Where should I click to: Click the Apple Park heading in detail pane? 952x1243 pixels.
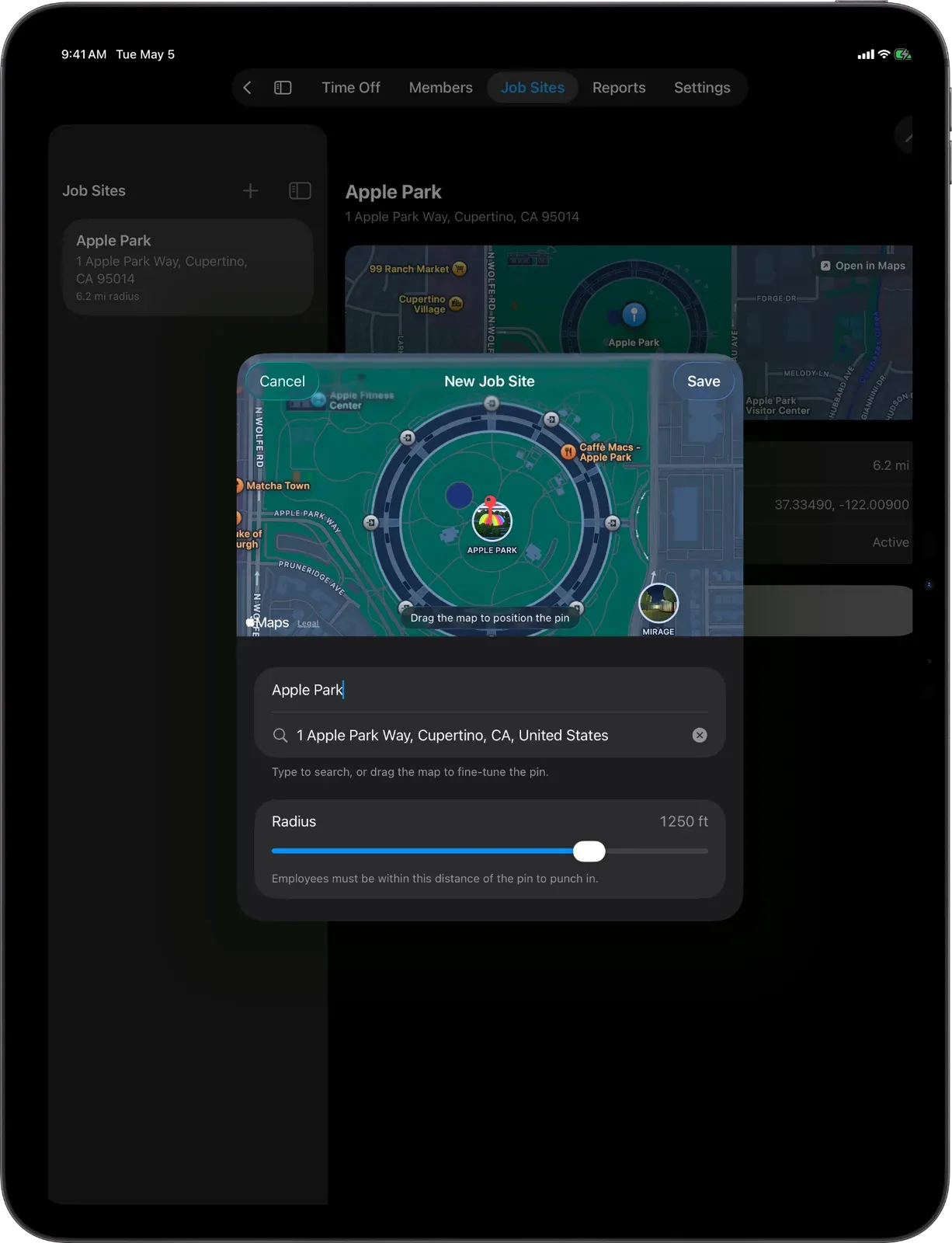coord(393,192)
